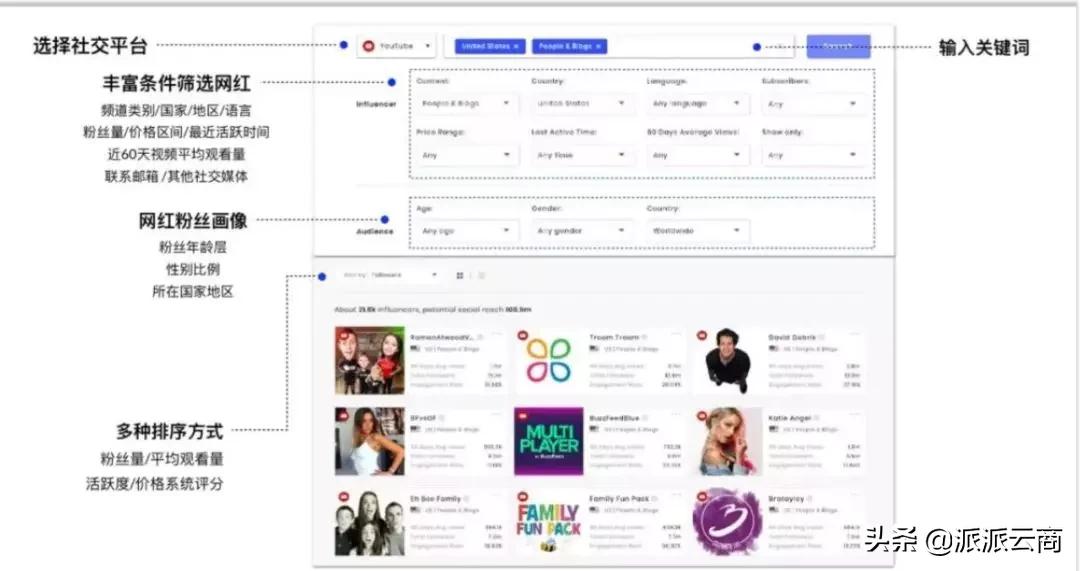Screen dimensions: 1080x571
Task: Click the YouTube badge on Eh Bee Family card
Action: tap(344, 497)
